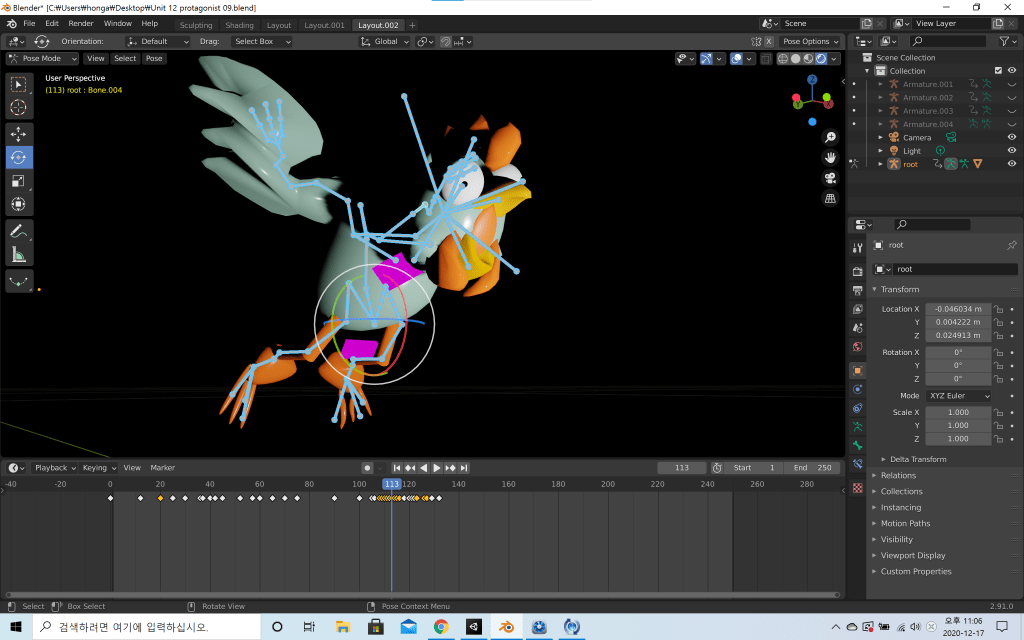Image resolution: width=1024 pixels, height=640 pixels.
Task: Select the 3D Cursor tool
Action: [19, 107]
